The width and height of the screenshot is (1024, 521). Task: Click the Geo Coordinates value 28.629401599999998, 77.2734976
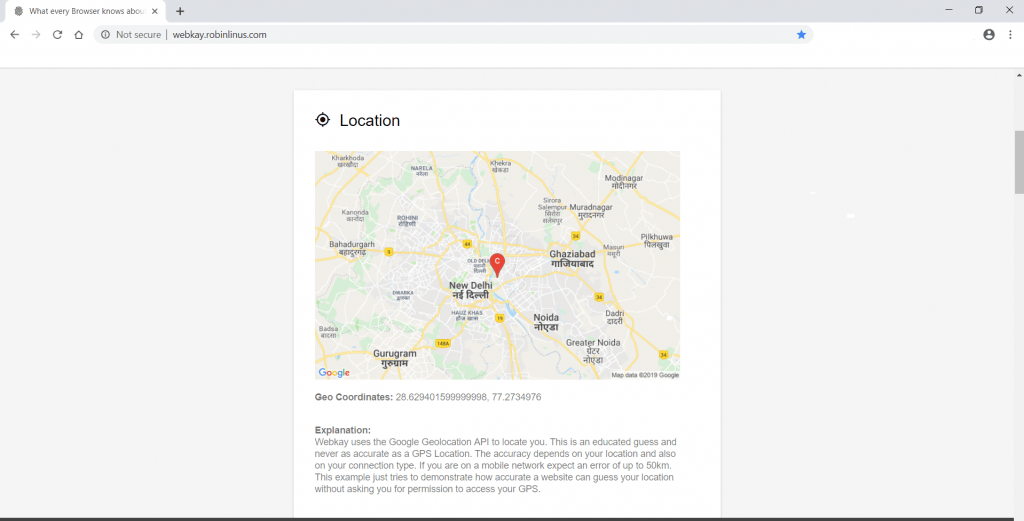(468, 397)
